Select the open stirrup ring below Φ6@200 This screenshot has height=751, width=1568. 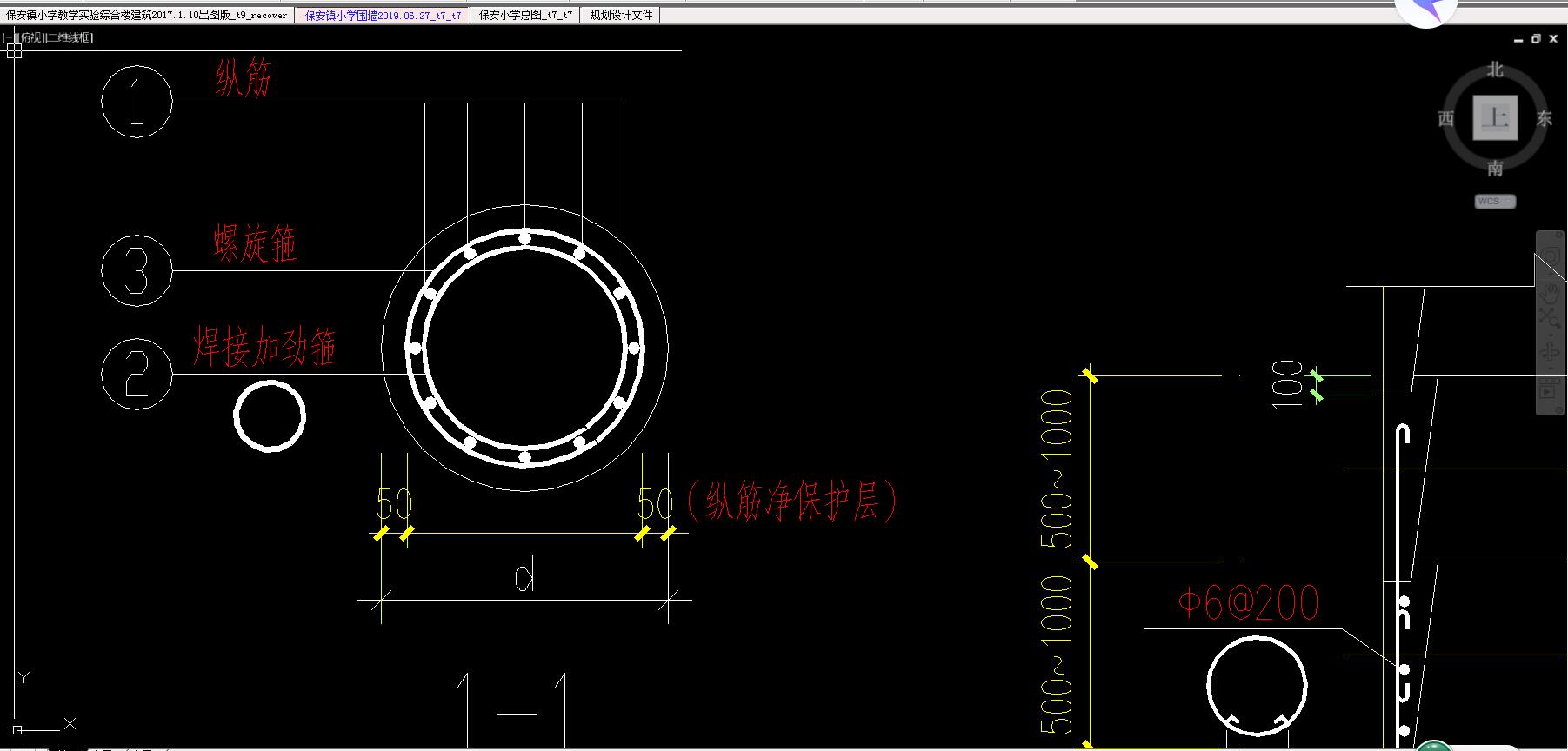pyautogui.click(x=1257, y=686)
